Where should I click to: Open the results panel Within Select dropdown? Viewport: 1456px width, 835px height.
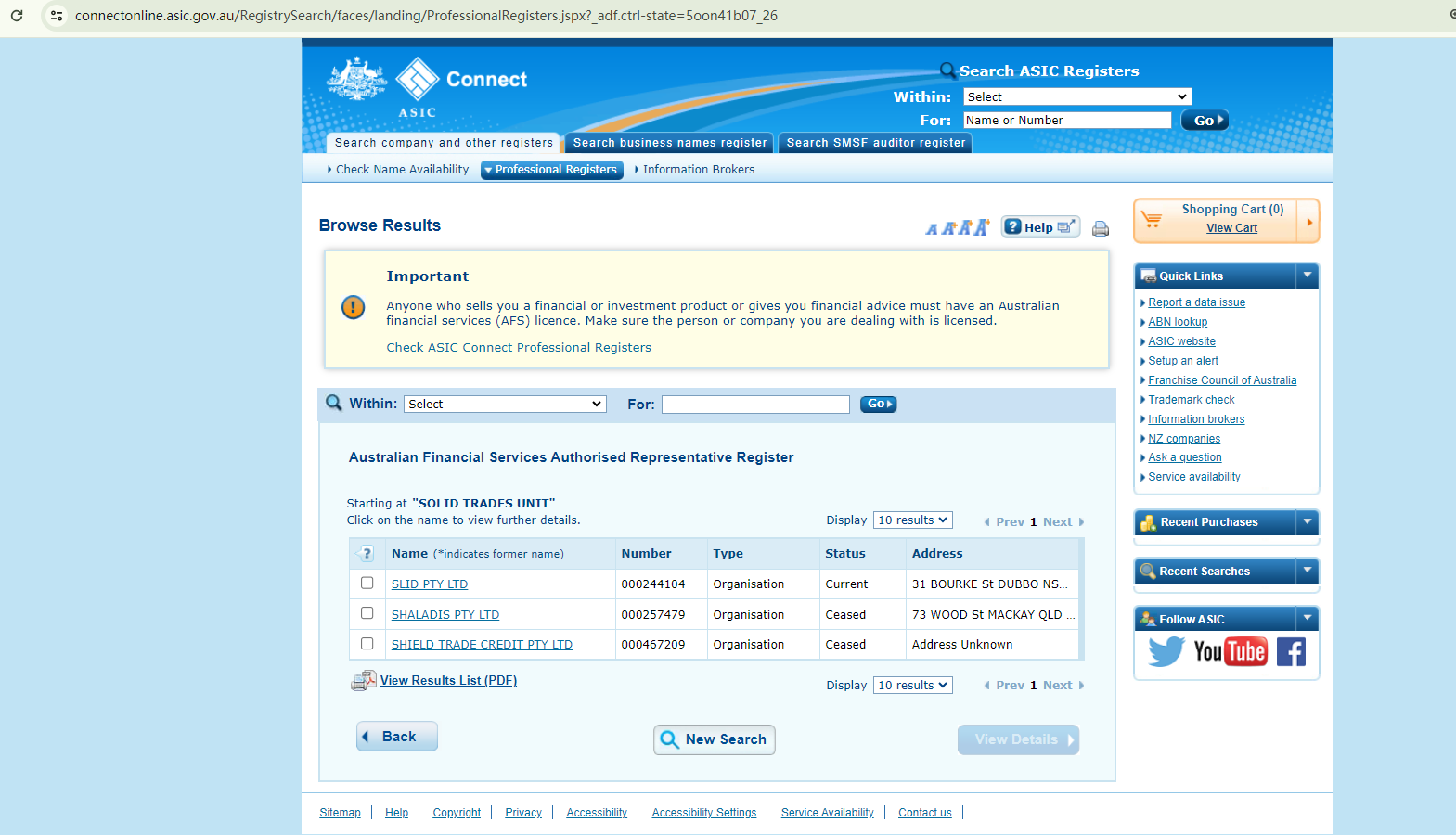[x=505, y=405]
